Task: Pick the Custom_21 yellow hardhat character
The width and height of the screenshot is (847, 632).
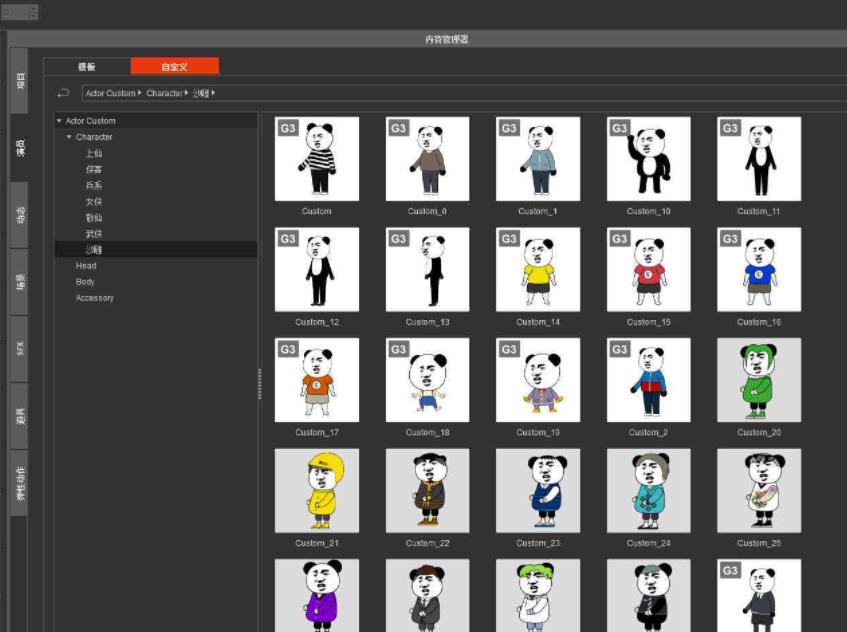Action: (317, 490)
